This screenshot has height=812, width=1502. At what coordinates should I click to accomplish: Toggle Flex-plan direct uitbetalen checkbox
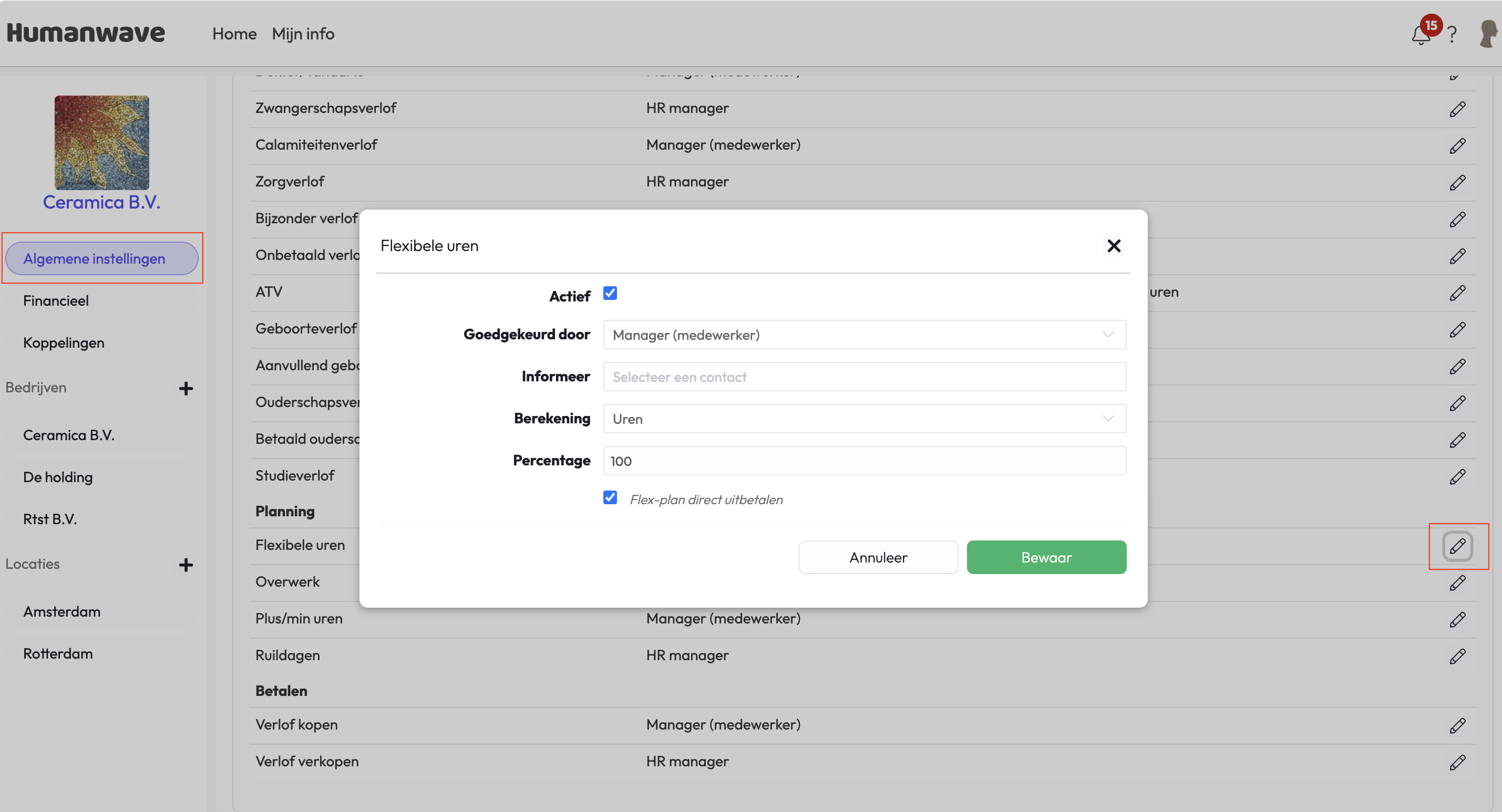pos(610,498)
